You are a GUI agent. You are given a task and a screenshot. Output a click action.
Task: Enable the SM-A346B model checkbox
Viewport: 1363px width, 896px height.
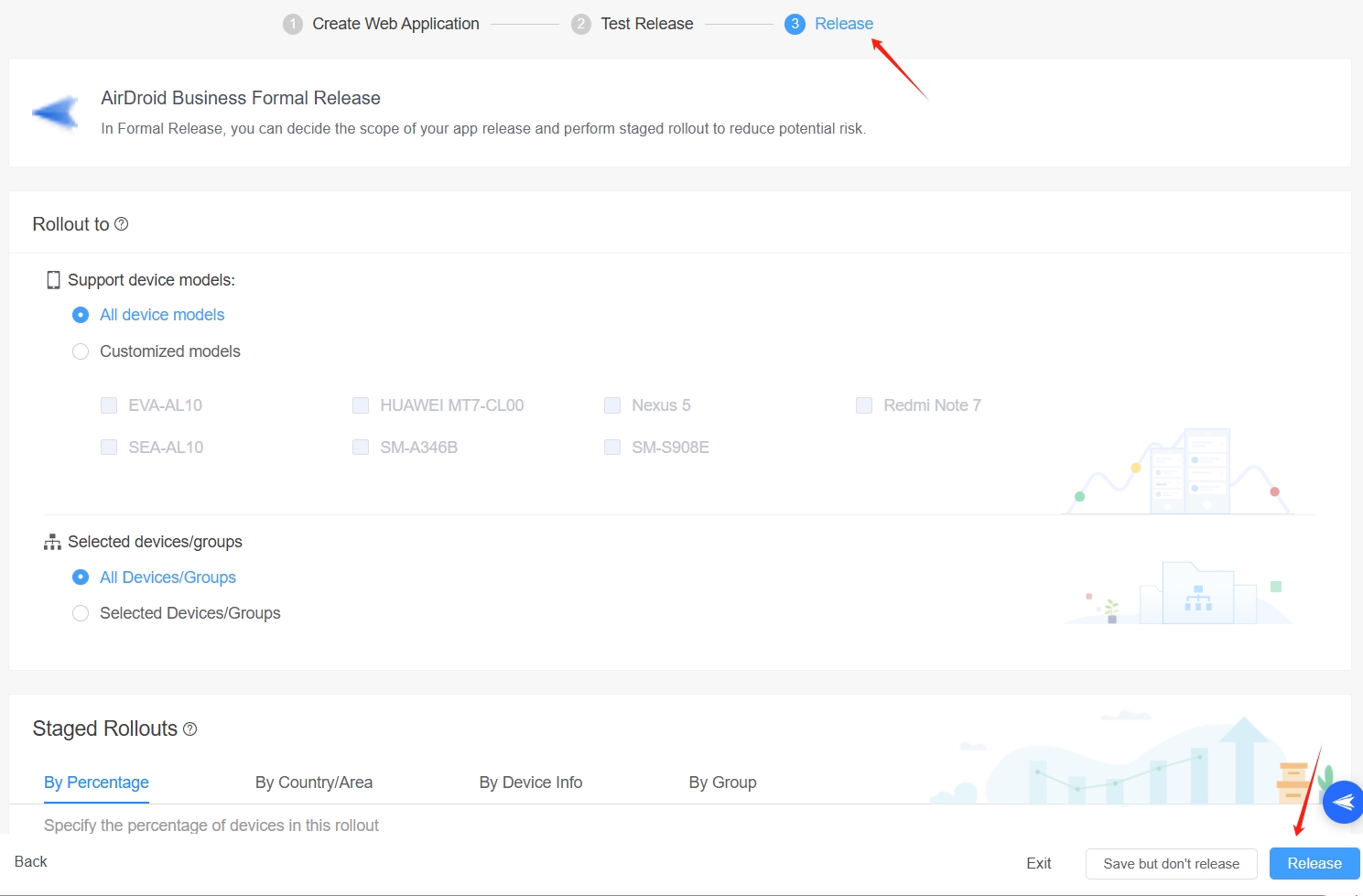tap(361, 448)
